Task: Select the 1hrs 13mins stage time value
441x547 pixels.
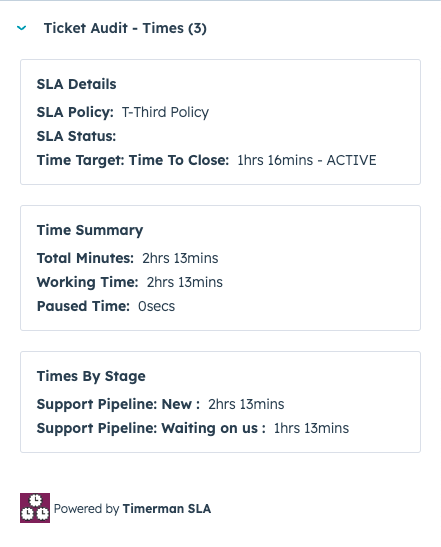Action: point(311,428)
